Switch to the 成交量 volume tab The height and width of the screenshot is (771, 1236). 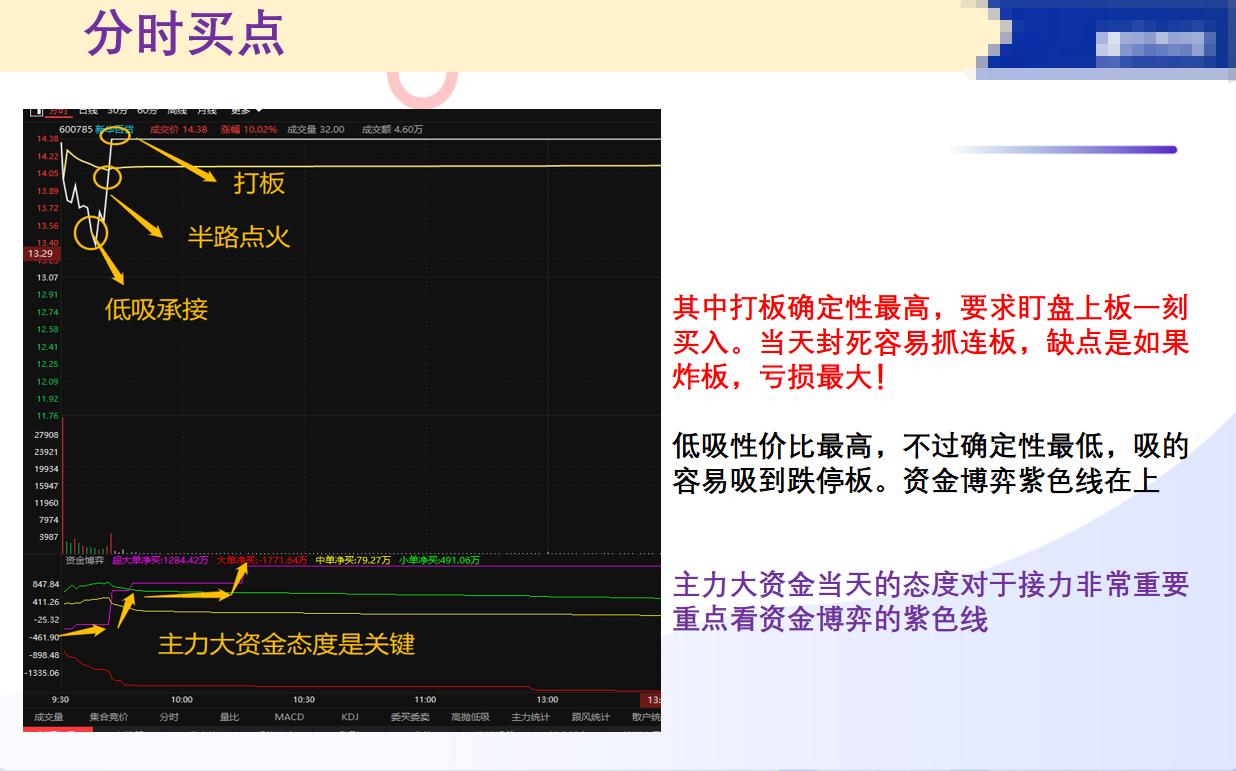click(51, 716)
